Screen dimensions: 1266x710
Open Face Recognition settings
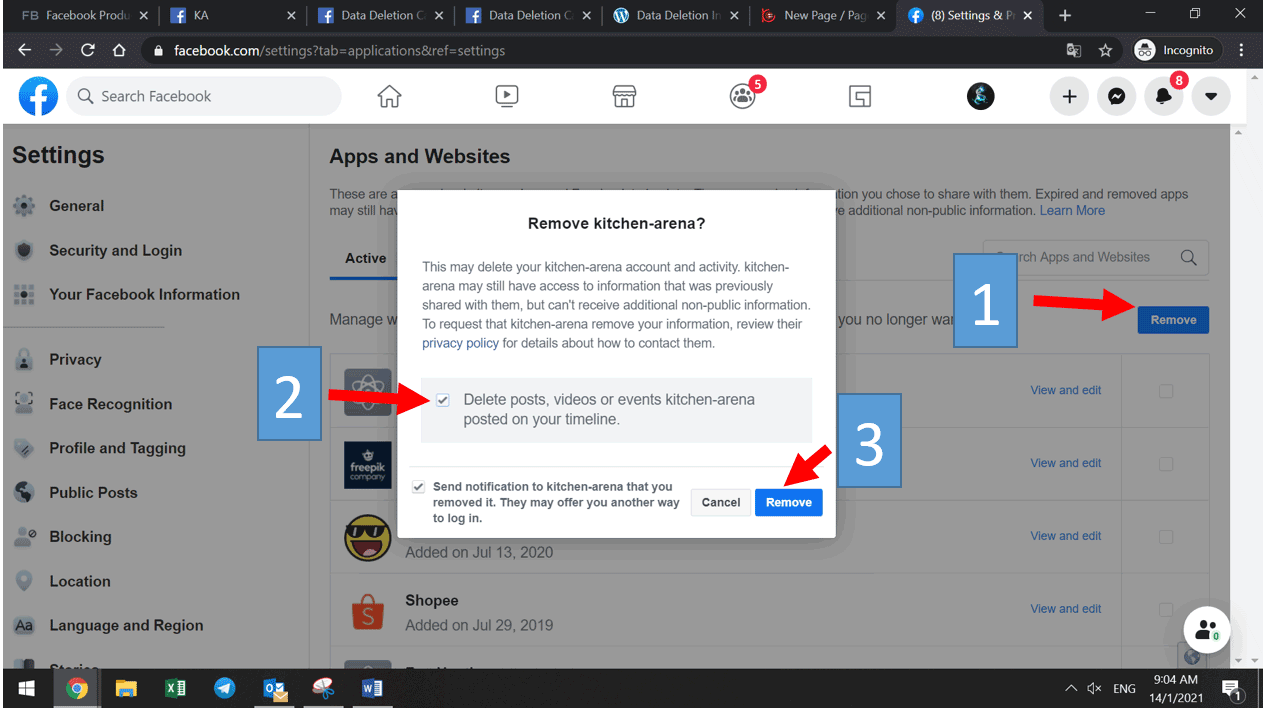(110, 404)
